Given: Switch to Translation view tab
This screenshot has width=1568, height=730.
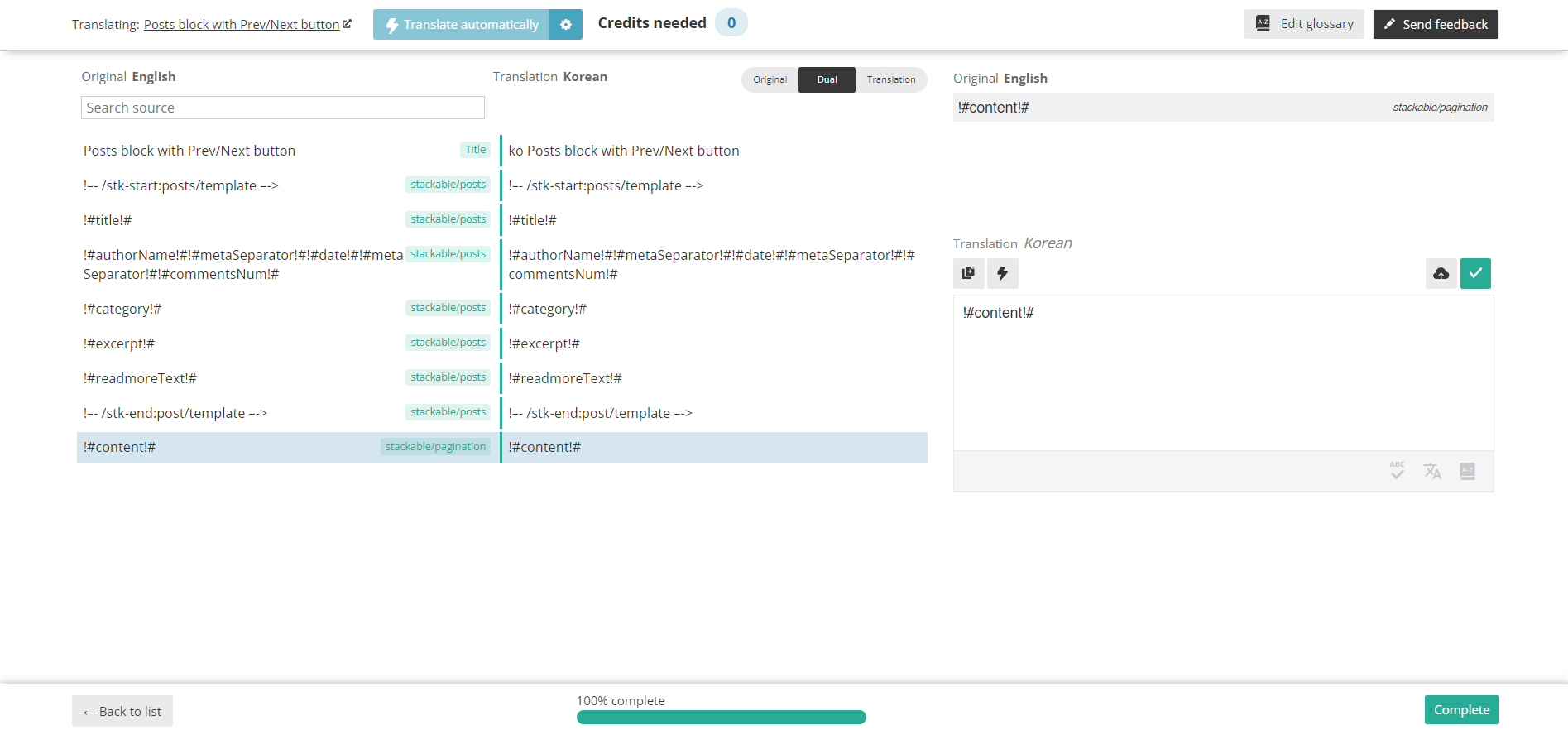Looking at the screenshot, I should coord(891,79).
